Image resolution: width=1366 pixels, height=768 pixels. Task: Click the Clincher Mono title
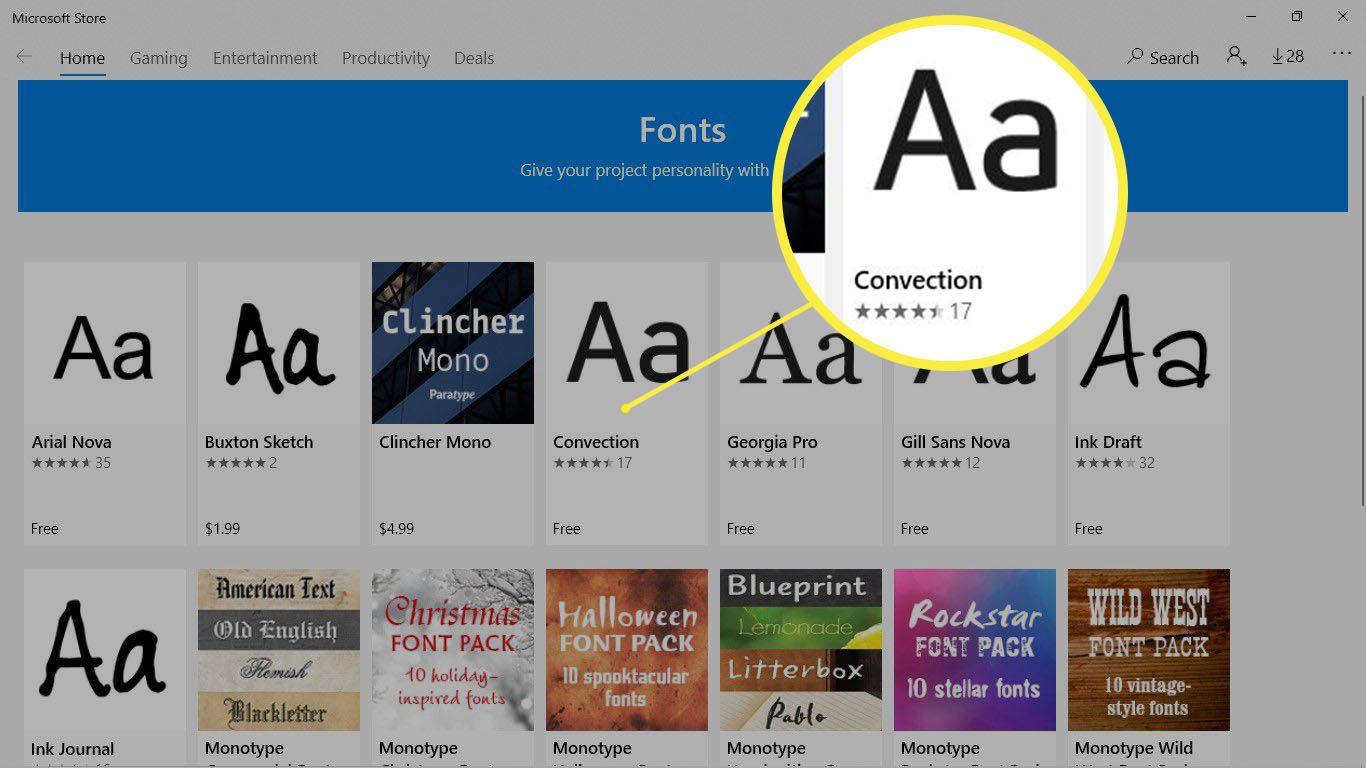[435, 442]
